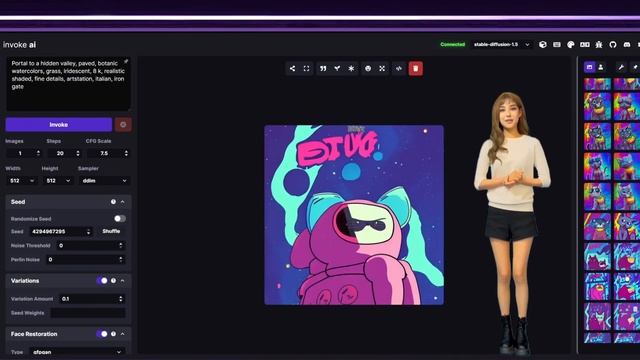Switch to the gallery user uploads tab
The width and height of the screenshot is (640, 360).
[601, 67]
